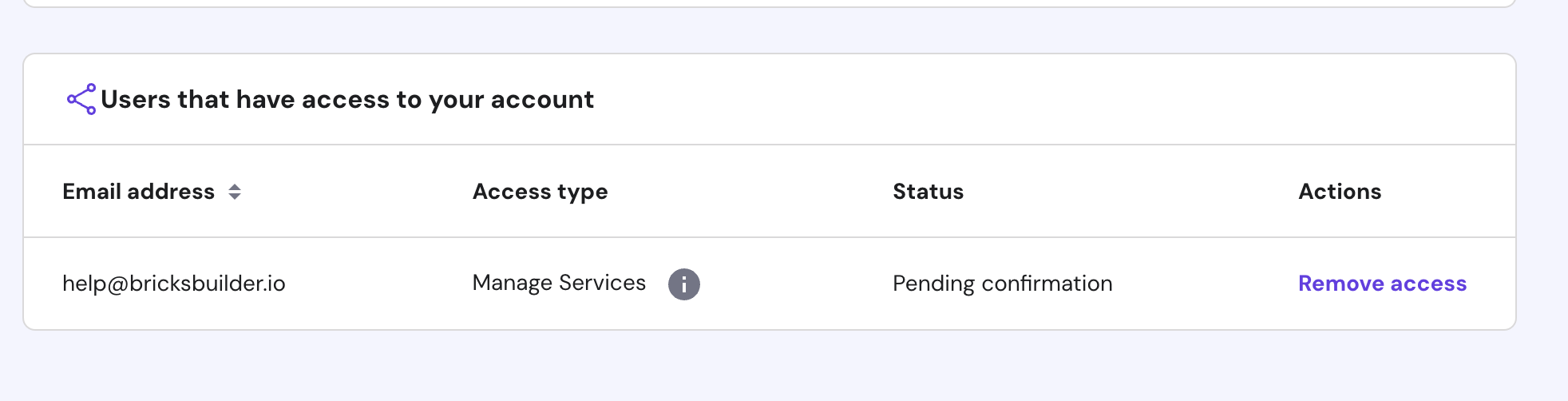Click the Access type column header

(x=540, y=192)
